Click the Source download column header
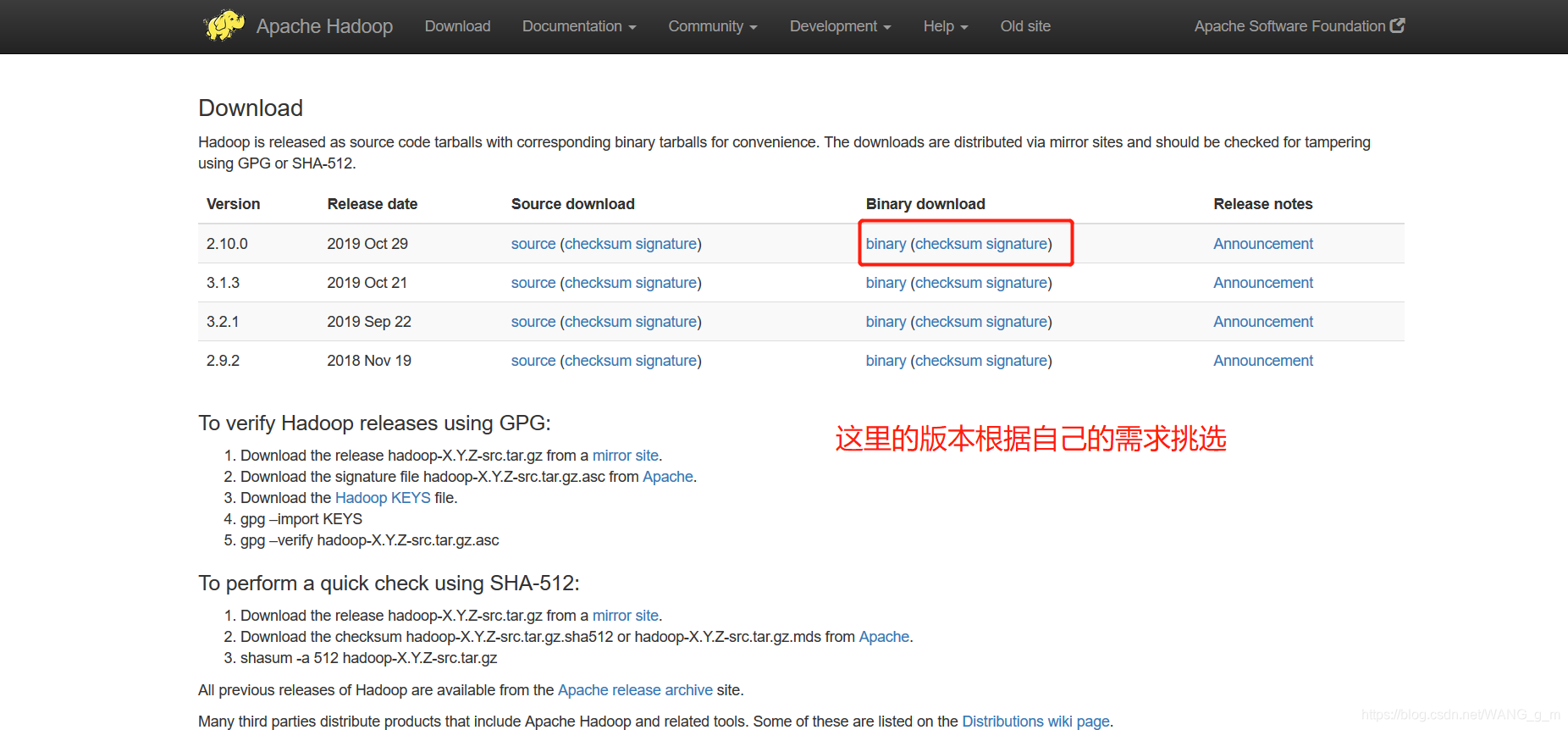This screenshot has width=1568, height=730. coord(573,204)
